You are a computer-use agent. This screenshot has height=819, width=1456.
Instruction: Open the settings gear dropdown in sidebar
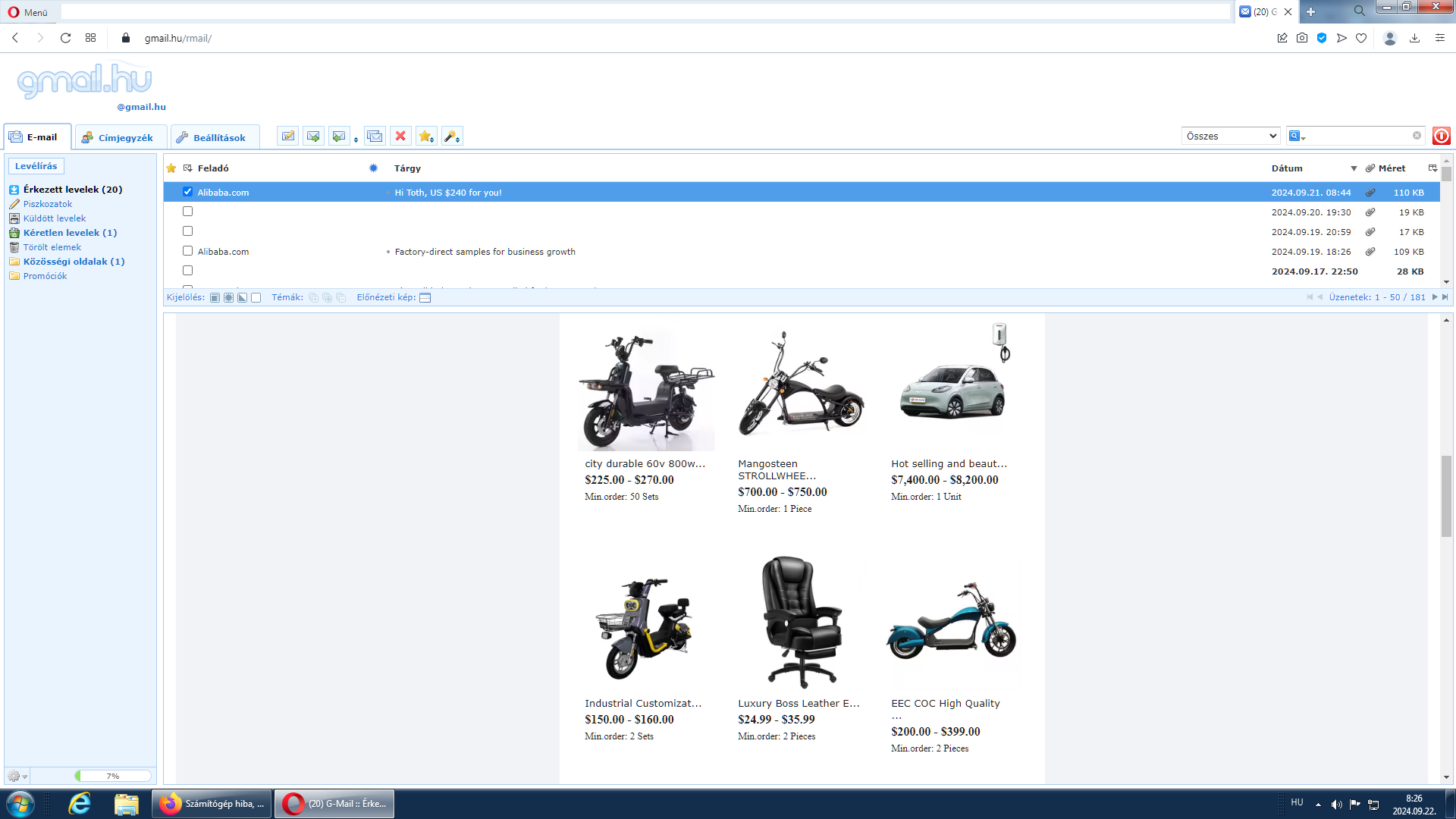(x=17, y=777)
